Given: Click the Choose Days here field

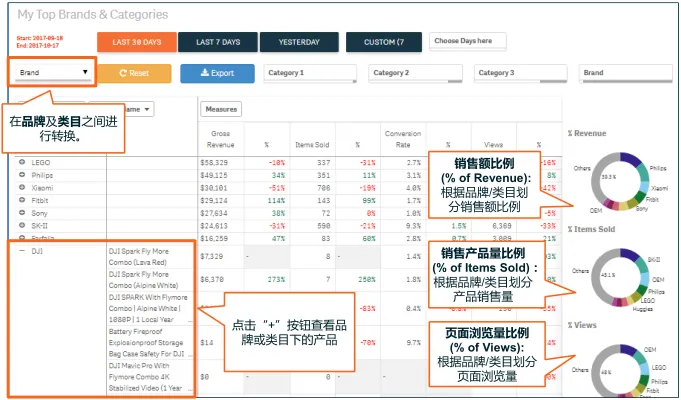Looking at the screenshot, I should (x=468, y=41).
